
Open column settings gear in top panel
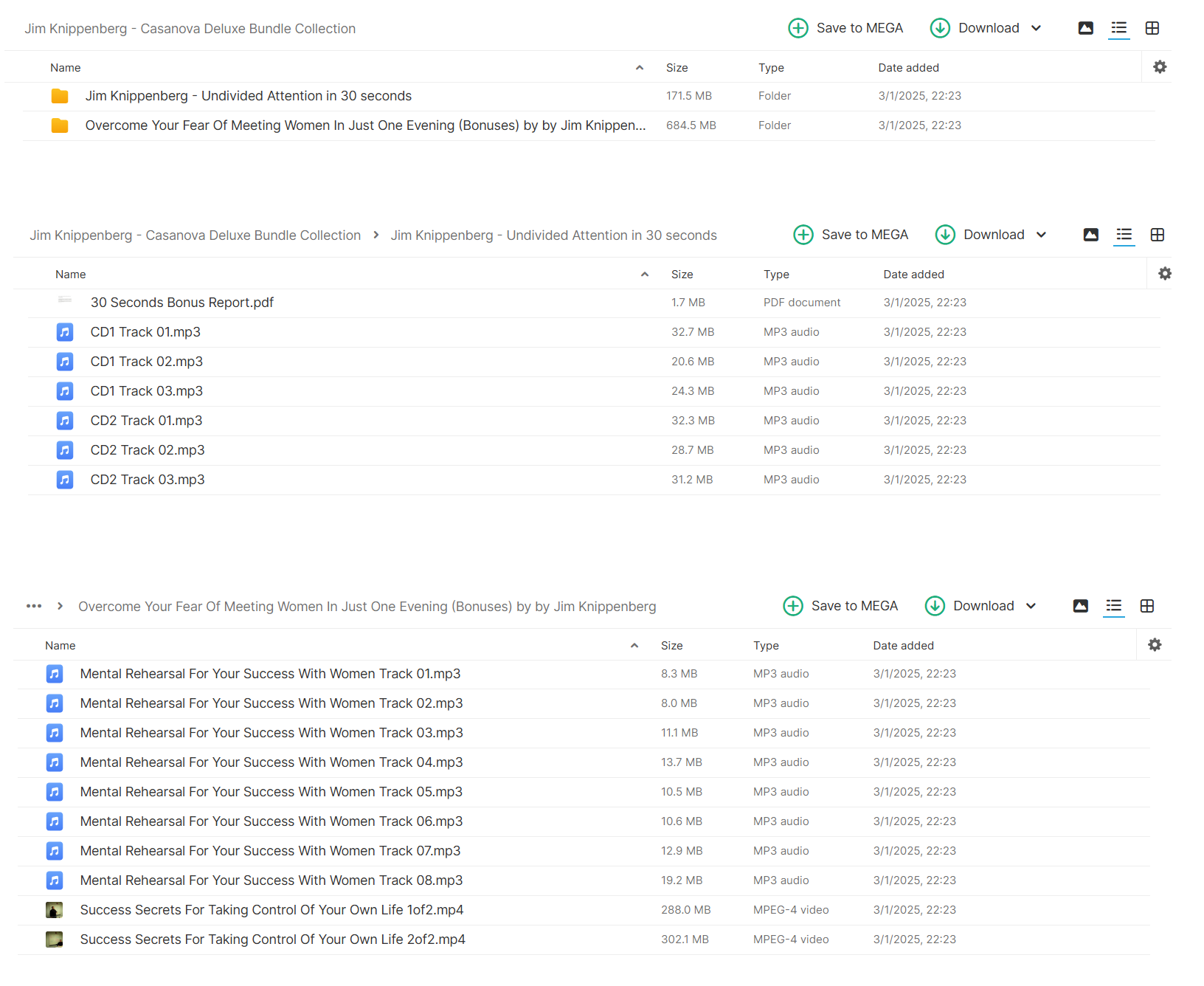(1160, 67)
